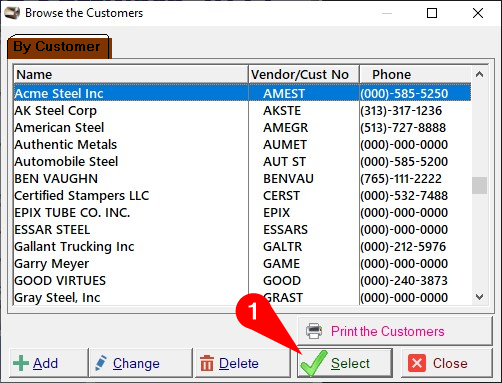The image size is (502, 383).
Task: Click the Select button label
Action: (350, 363)
